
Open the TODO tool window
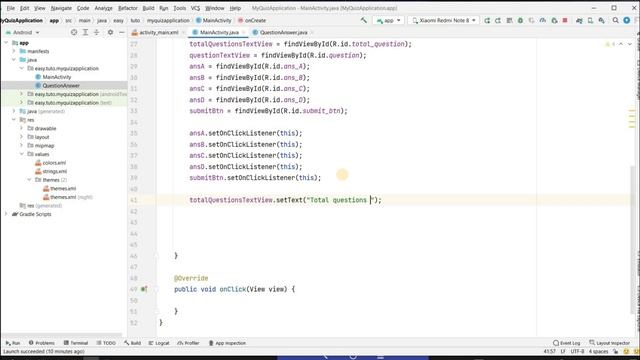click(x=106, y=343)
